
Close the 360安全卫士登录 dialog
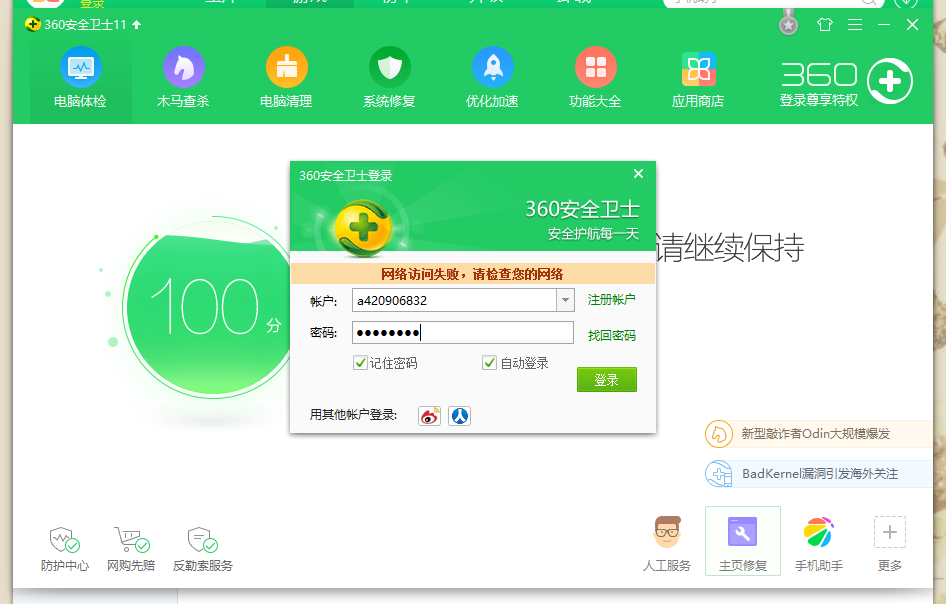[638, 174]
